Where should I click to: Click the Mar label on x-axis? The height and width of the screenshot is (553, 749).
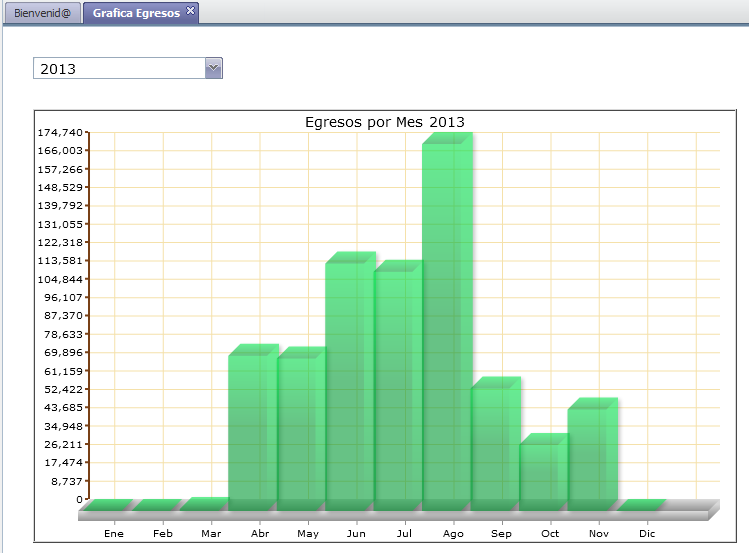click(211, 535)
